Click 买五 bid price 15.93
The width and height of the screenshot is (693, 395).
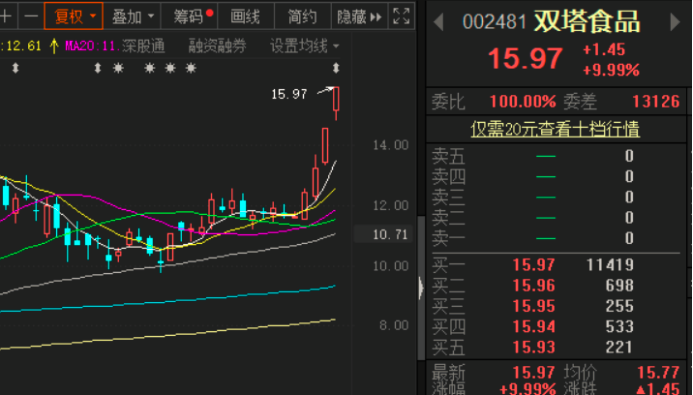(533, 347)
